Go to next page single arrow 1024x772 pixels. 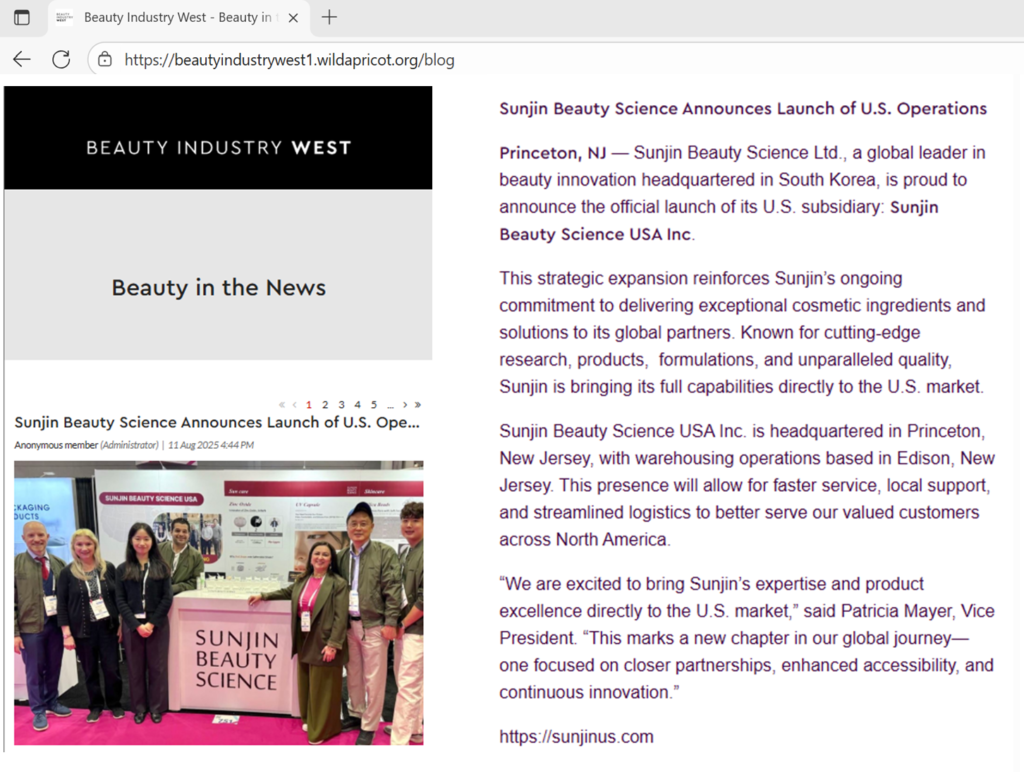(404, 405)
